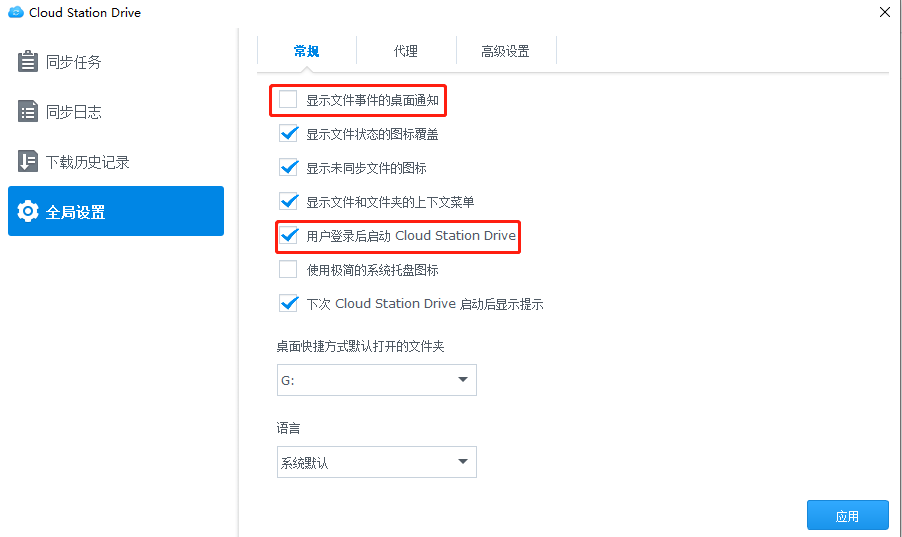Click the 系统默认 language combo box

(x=377, y=462)
